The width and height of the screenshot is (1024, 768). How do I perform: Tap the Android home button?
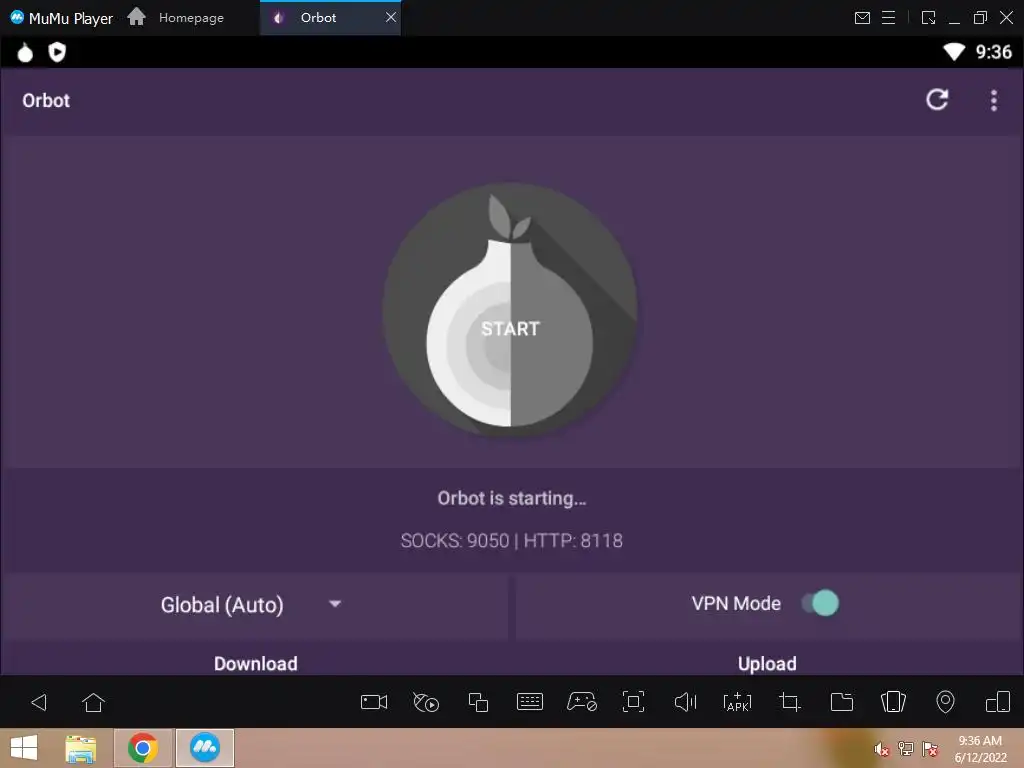93,702
